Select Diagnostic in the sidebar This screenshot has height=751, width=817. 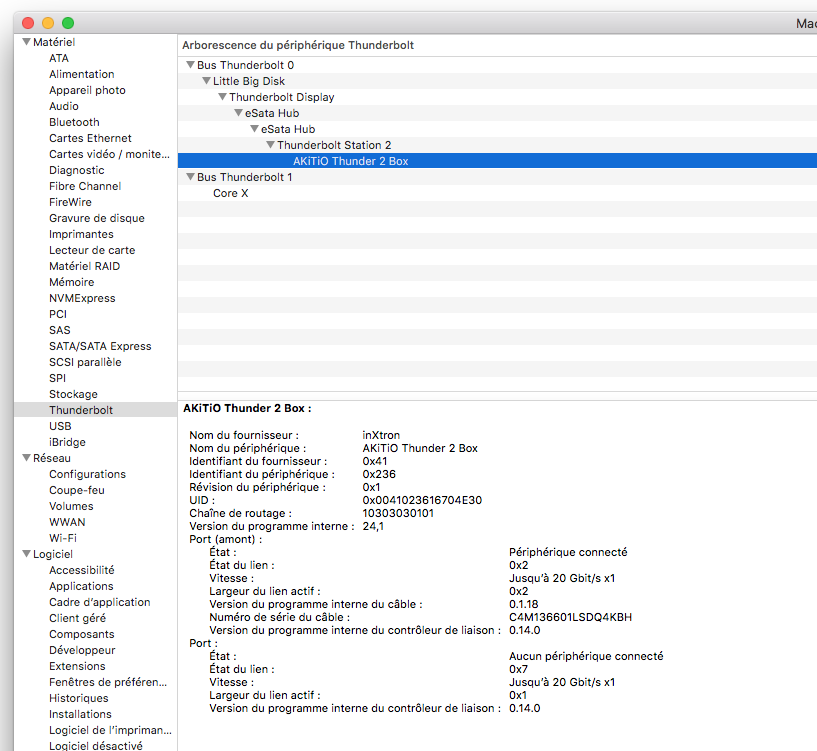click(x=77, y=170)
